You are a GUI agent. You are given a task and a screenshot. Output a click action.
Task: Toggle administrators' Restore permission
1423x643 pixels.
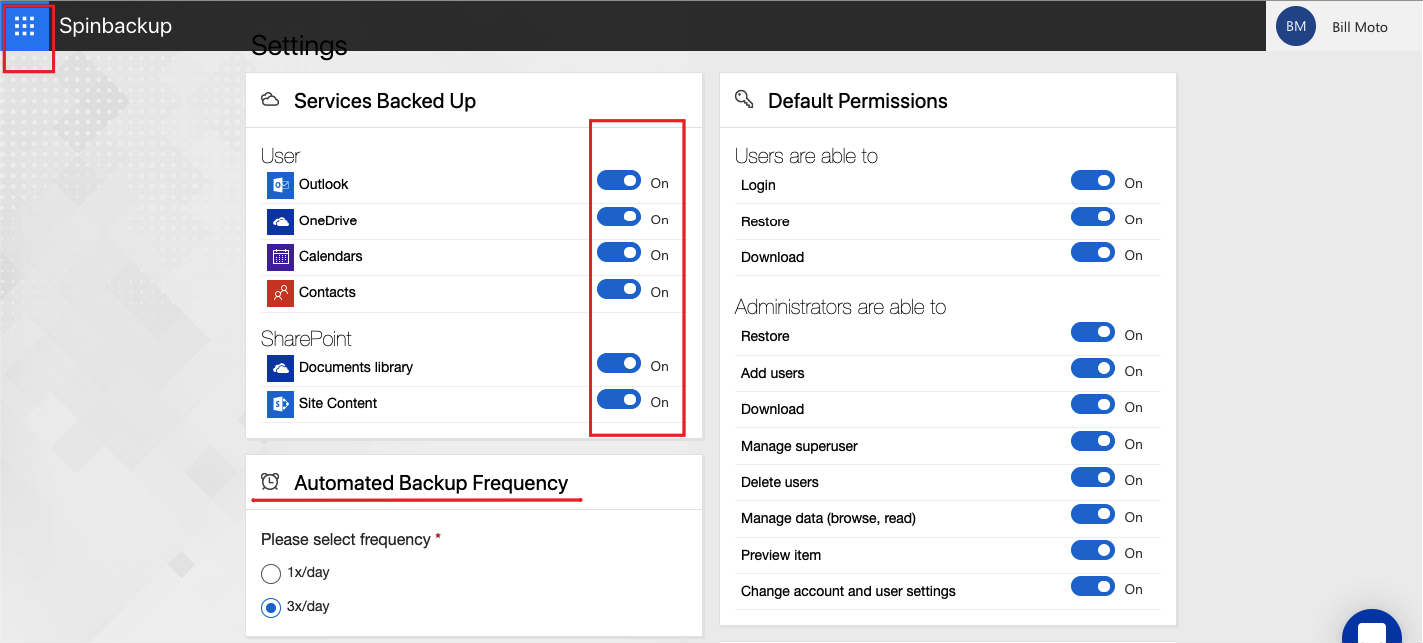point(1093,332)
